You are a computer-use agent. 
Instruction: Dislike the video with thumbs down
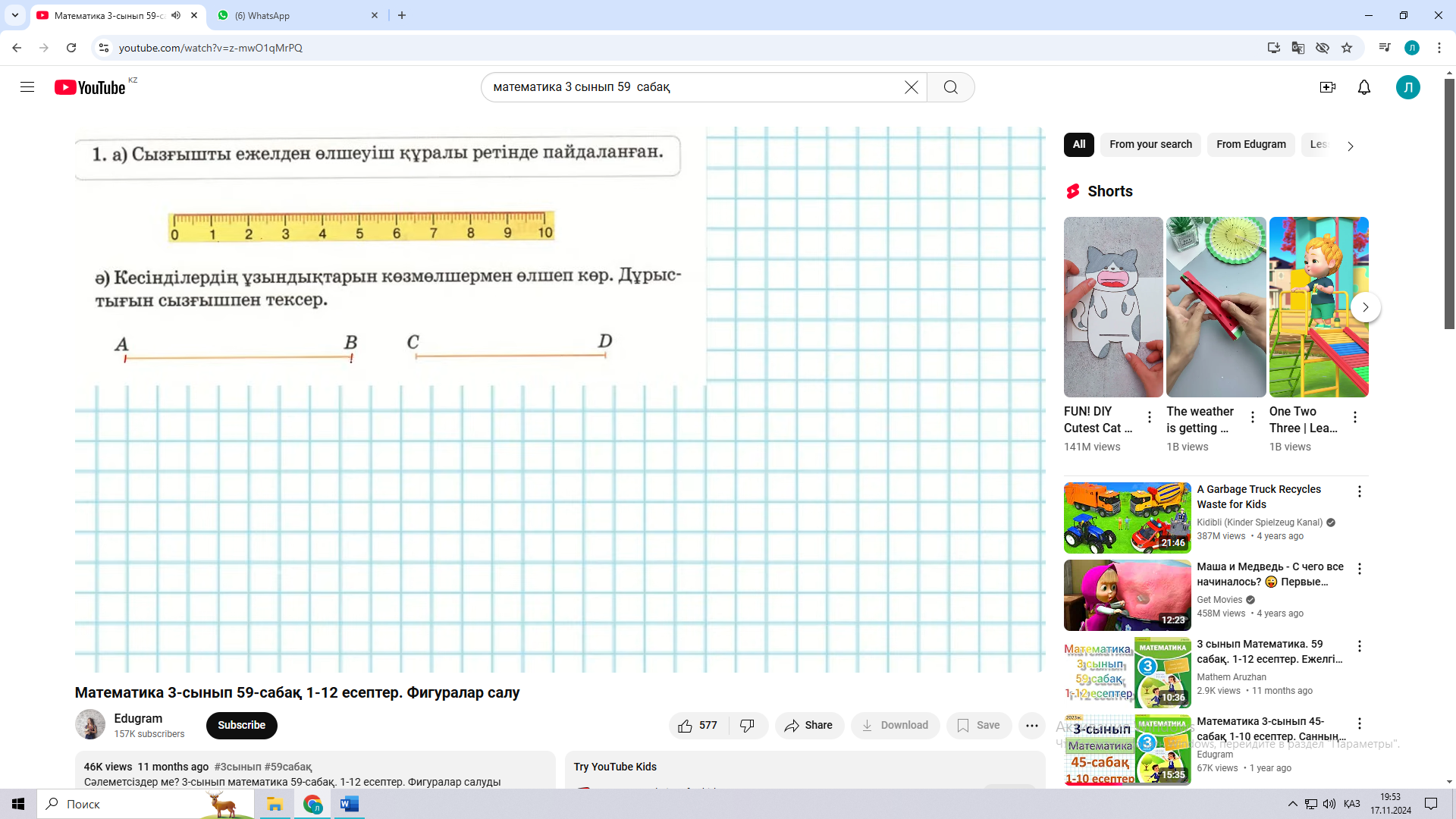tap(748, 726)
